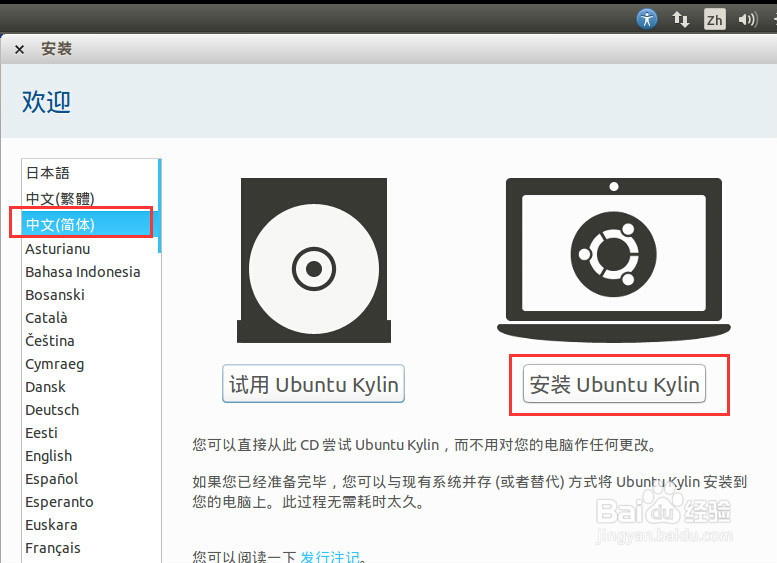Select Čeština language
Image resolution: width=777 pixels, height=563 pixels.
point(90,341)
